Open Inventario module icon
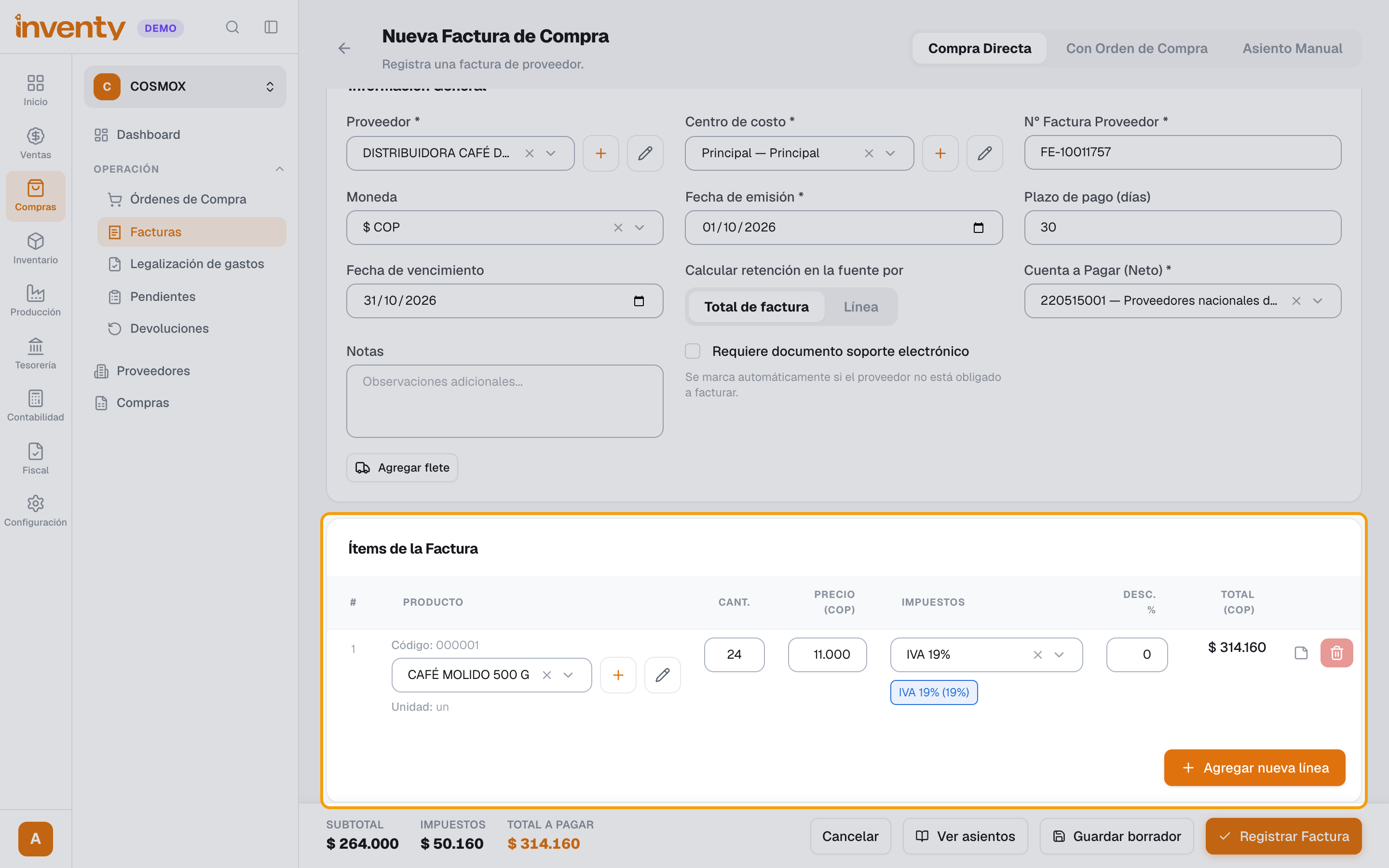 [x=36, y=248]
